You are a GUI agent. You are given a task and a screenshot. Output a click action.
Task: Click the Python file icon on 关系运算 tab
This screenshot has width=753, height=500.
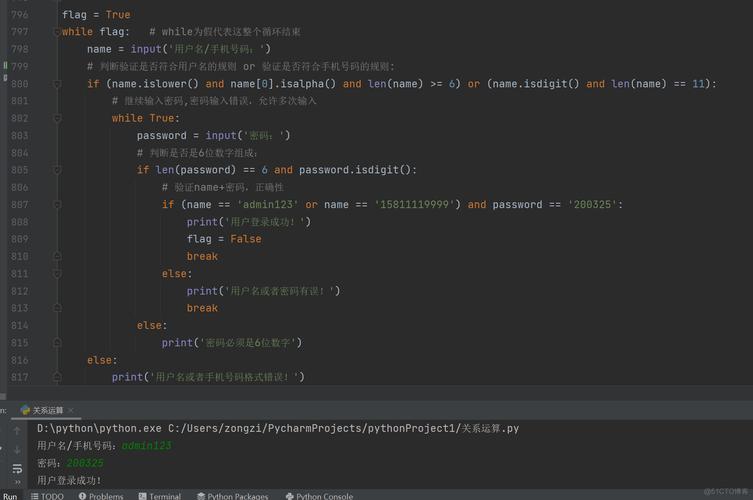pyautogui.click(x=25, y=410)
